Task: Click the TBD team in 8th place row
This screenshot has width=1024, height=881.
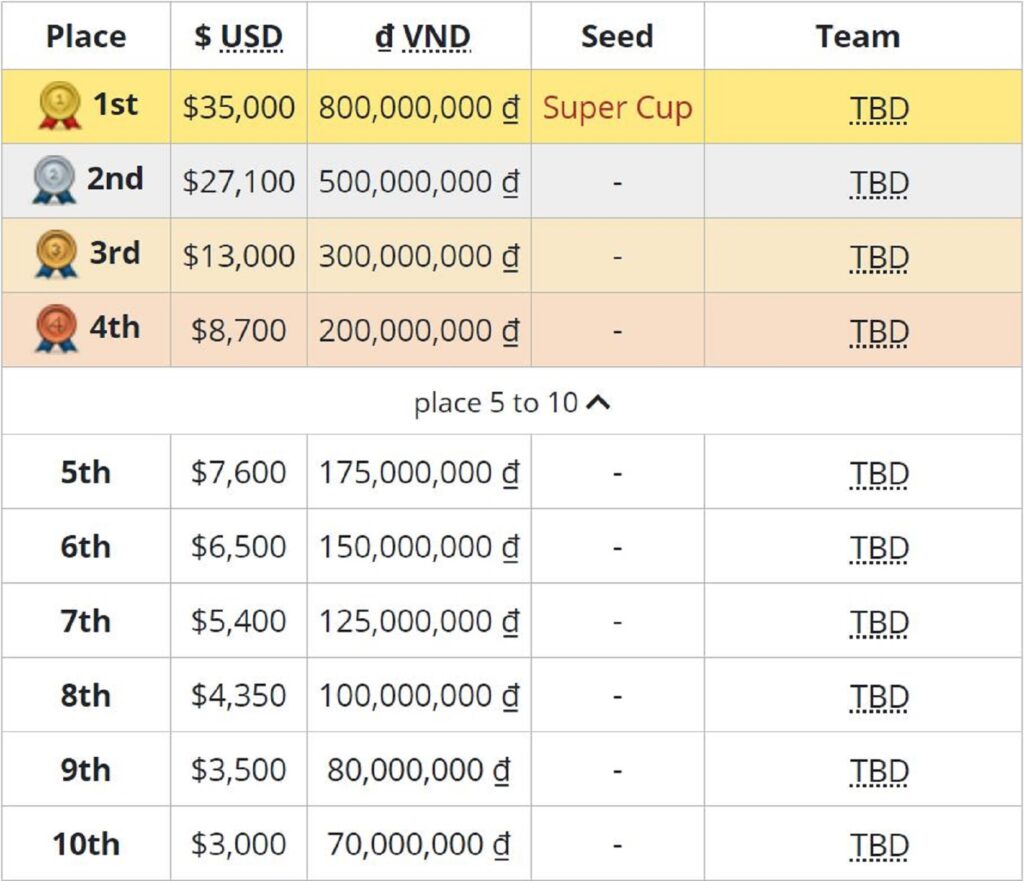Action: pos(879,697)
